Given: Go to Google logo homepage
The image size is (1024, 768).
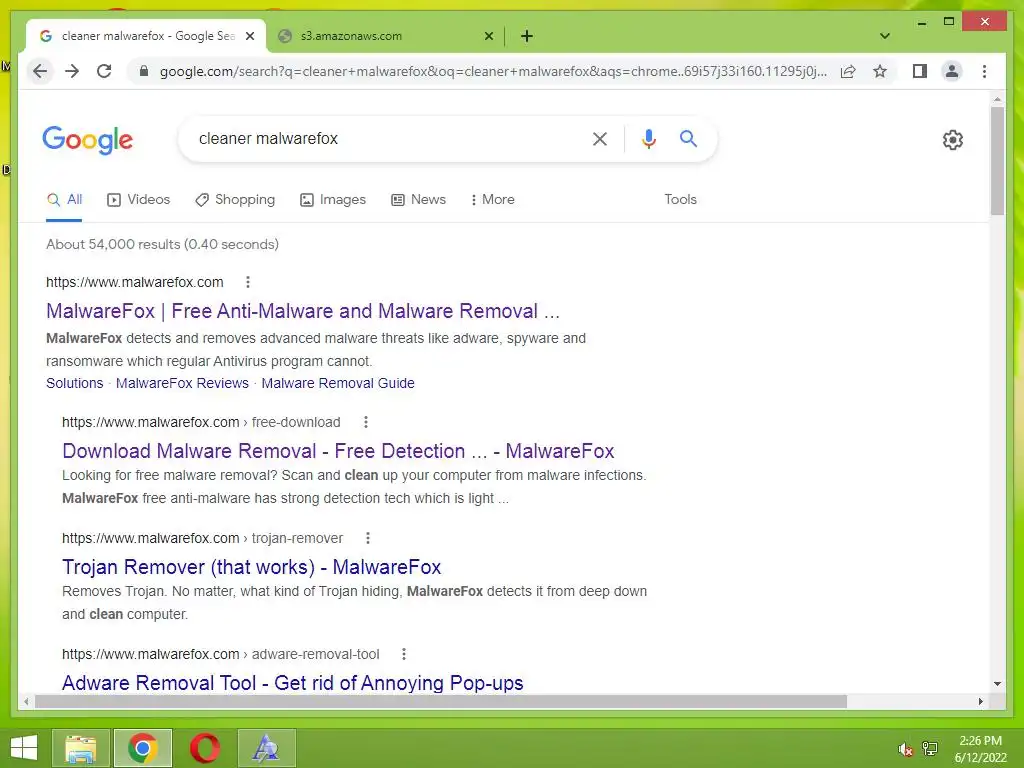Looking at the screenshot, I should [88, 139].
